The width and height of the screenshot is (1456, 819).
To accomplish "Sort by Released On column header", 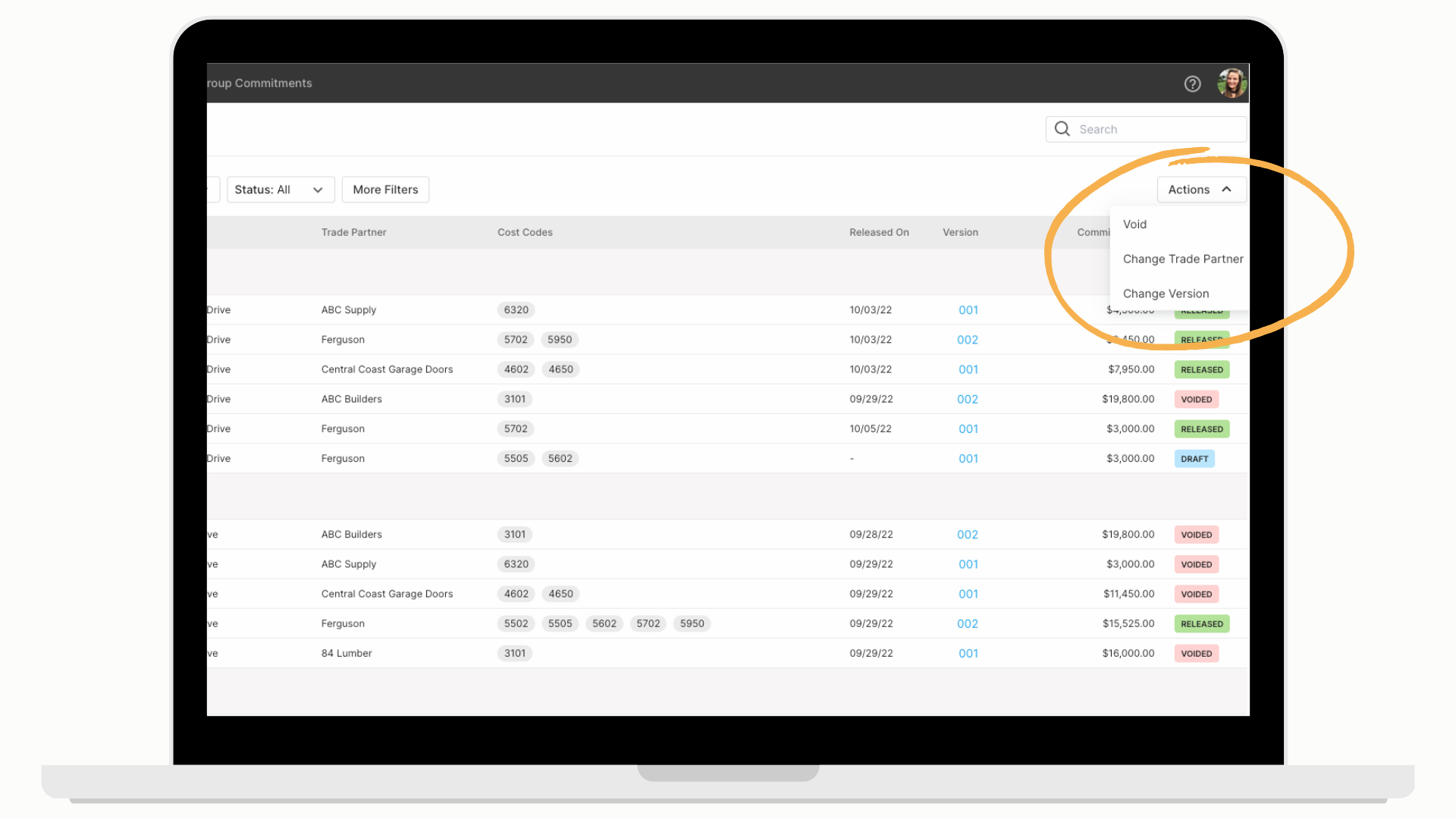I will (x=879, y=233).
